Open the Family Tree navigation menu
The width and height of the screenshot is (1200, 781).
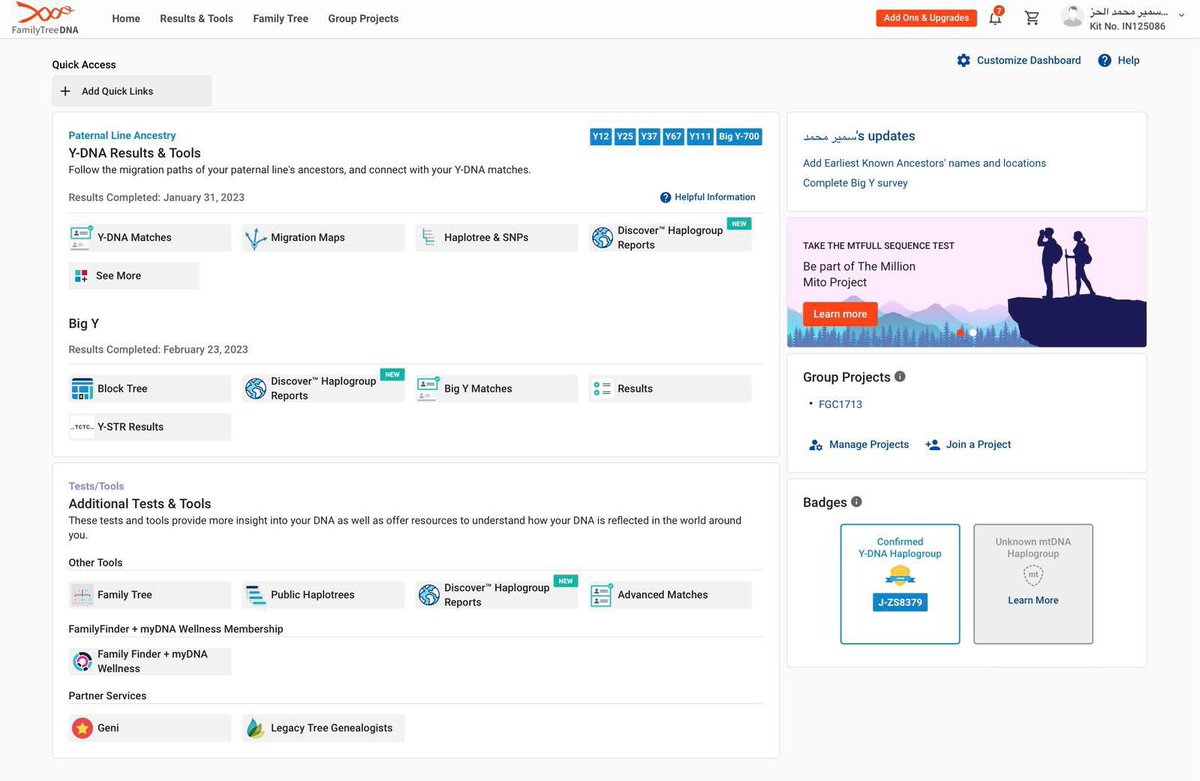(x=280, y=18)
